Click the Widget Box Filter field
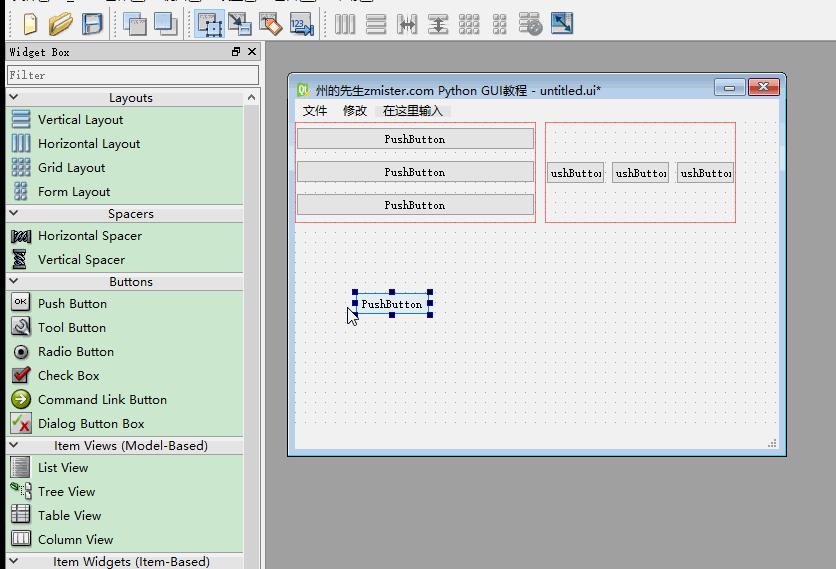Image resolution: width=836 pixels, height=569 pixels. point(133,75)
